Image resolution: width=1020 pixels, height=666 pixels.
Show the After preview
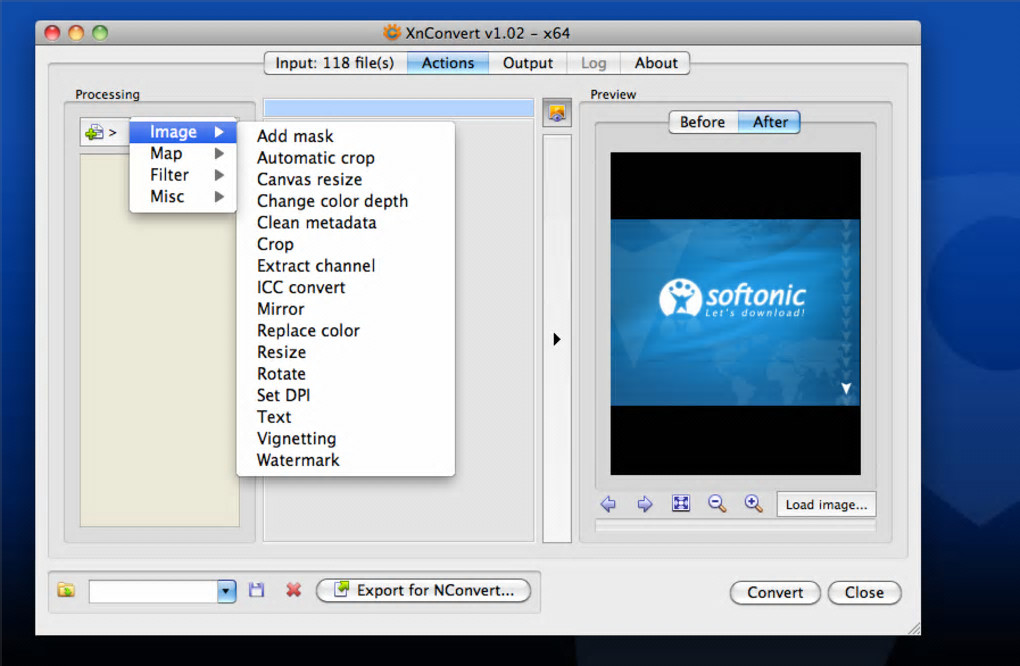(770, 122)
